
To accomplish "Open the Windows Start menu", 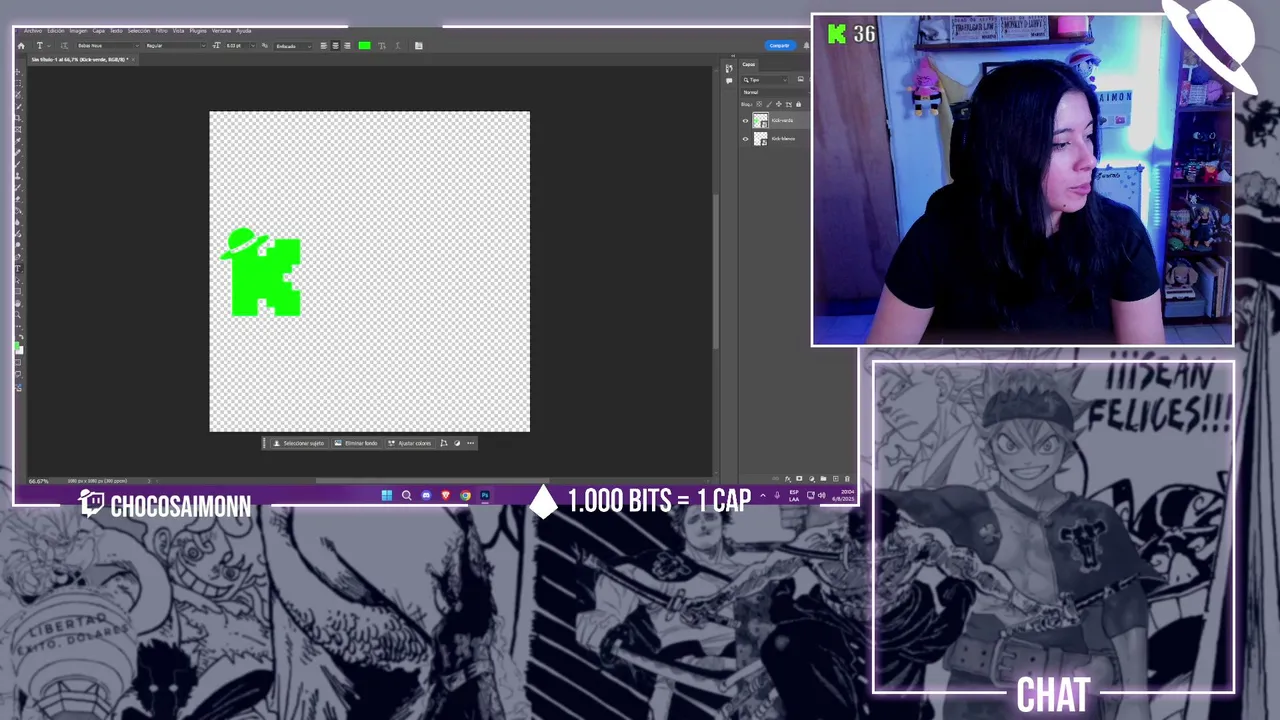I will click(387, 495).
